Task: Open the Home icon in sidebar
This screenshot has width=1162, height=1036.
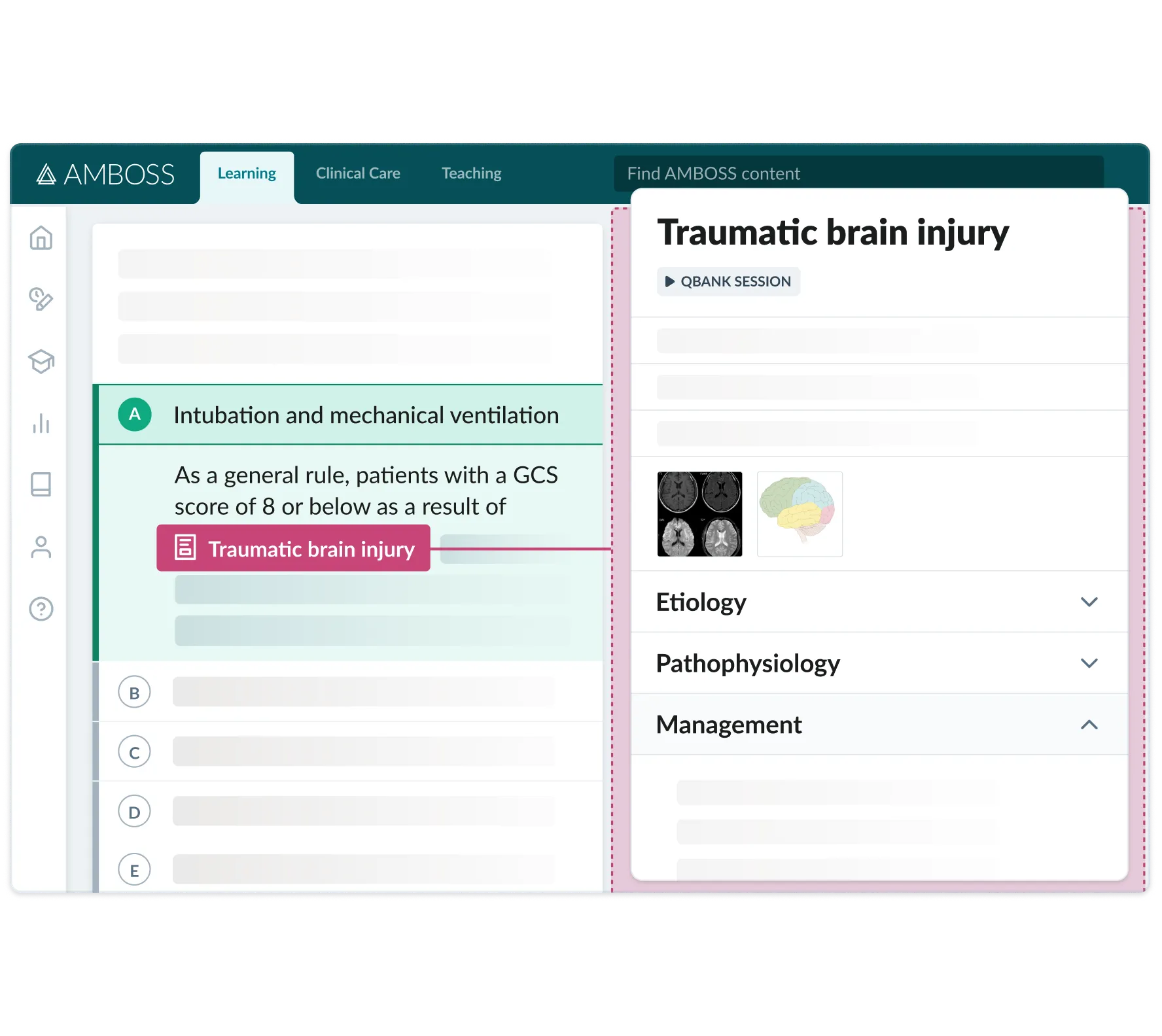Action: point(41,237)
